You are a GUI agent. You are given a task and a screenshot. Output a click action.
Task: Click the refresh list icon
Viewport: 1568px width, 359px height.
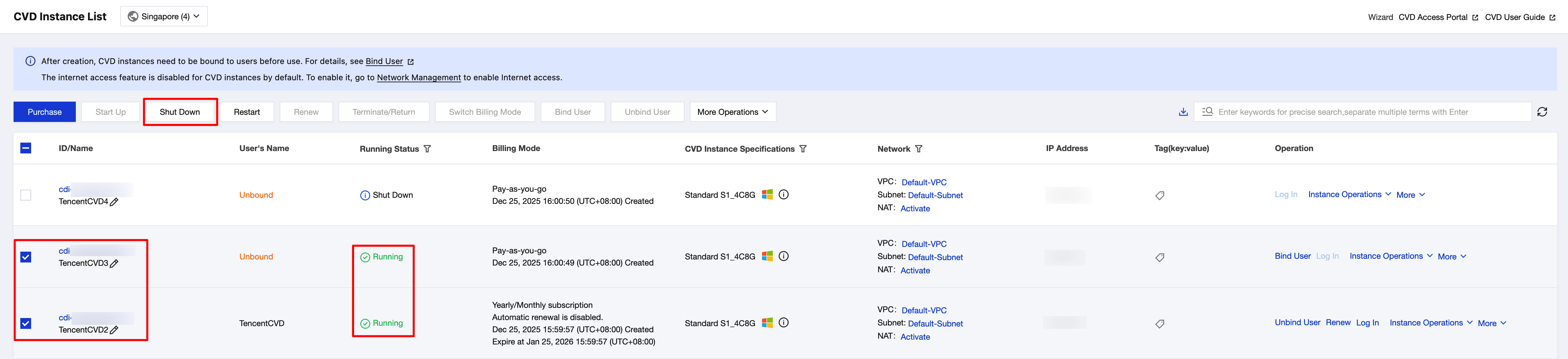(1542, 112)
